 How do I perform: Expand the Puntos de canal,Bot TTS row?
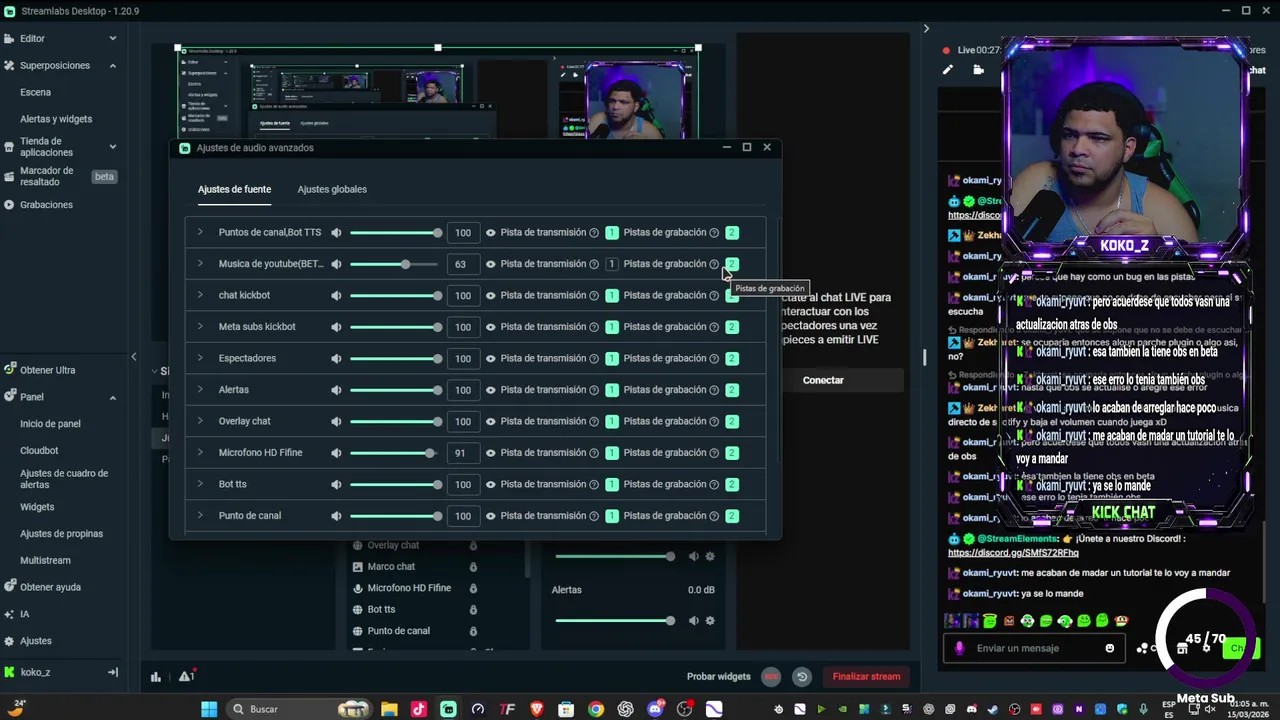coord(200,232)
